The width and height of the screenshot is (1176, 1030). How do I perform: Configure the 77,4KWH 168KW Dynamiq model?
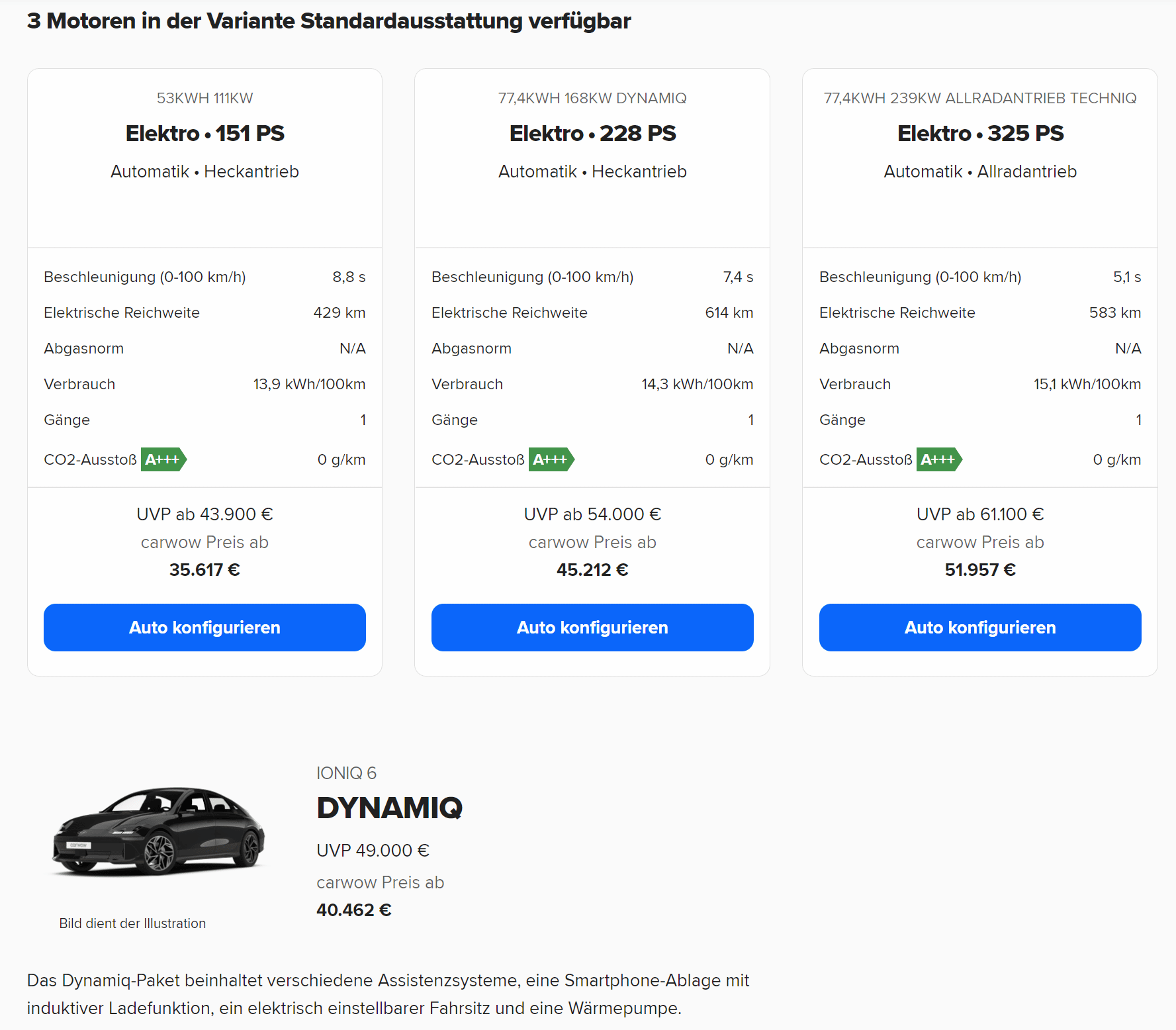click(592, 628)
